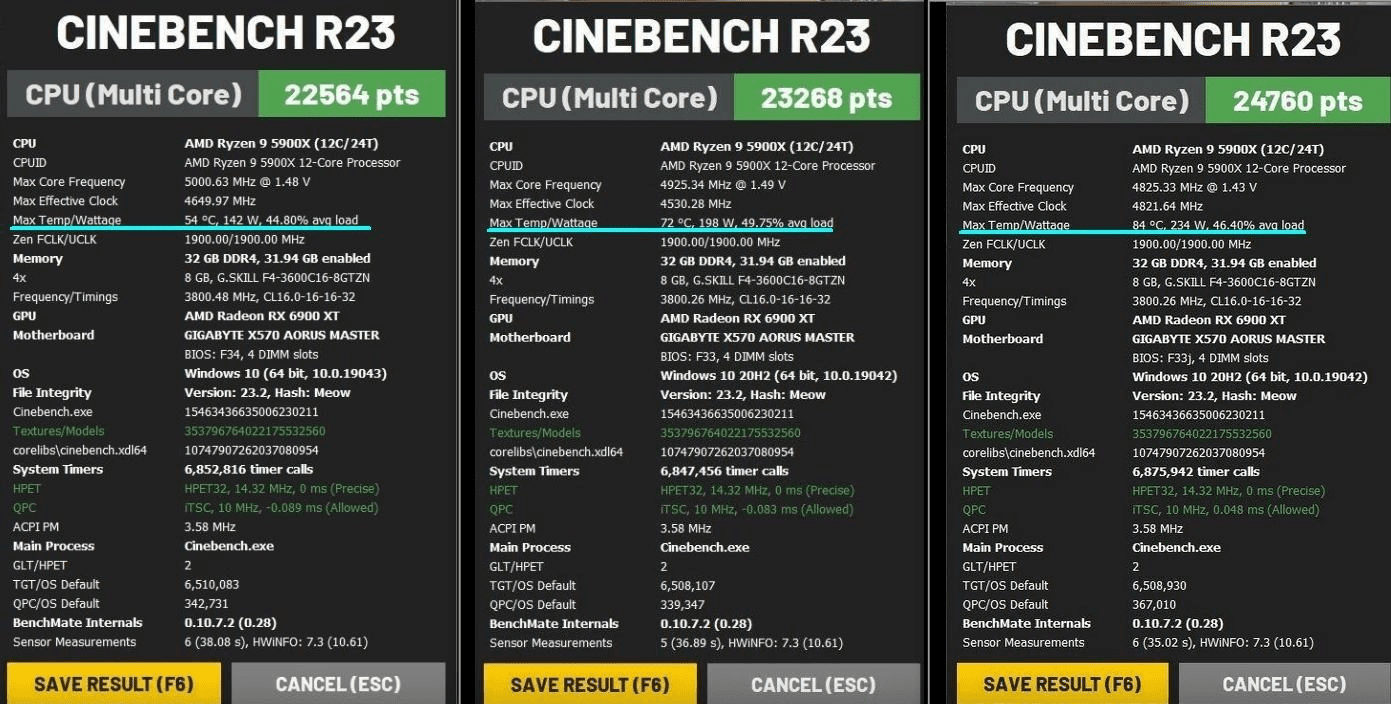Save the 24760 pts result
Viewport: 1391px width, 704px height.
[1062, 685]
